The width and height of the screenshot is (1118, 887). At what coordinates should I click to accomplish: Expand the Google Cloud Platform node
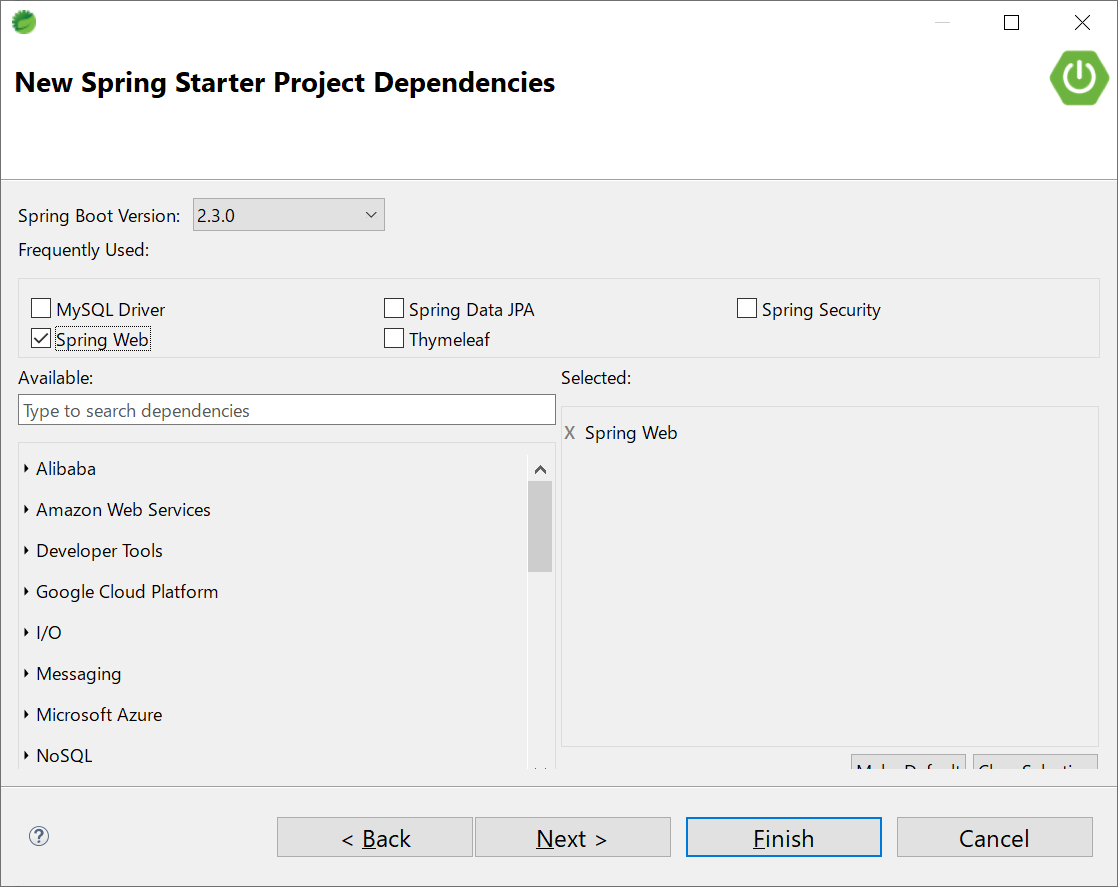pos(26,591)
